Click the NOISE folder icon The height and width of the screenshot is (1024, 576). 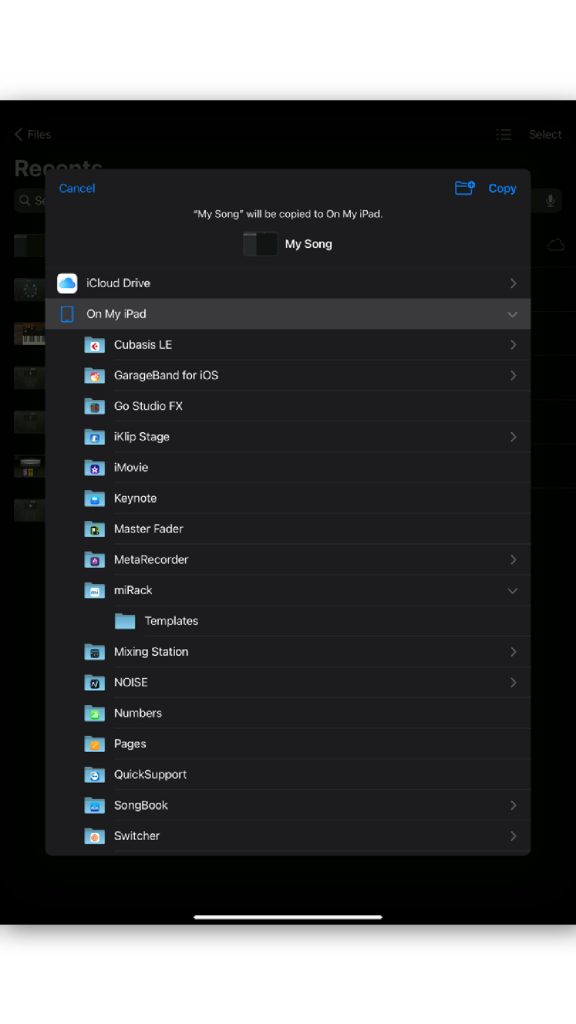point(95,682)
